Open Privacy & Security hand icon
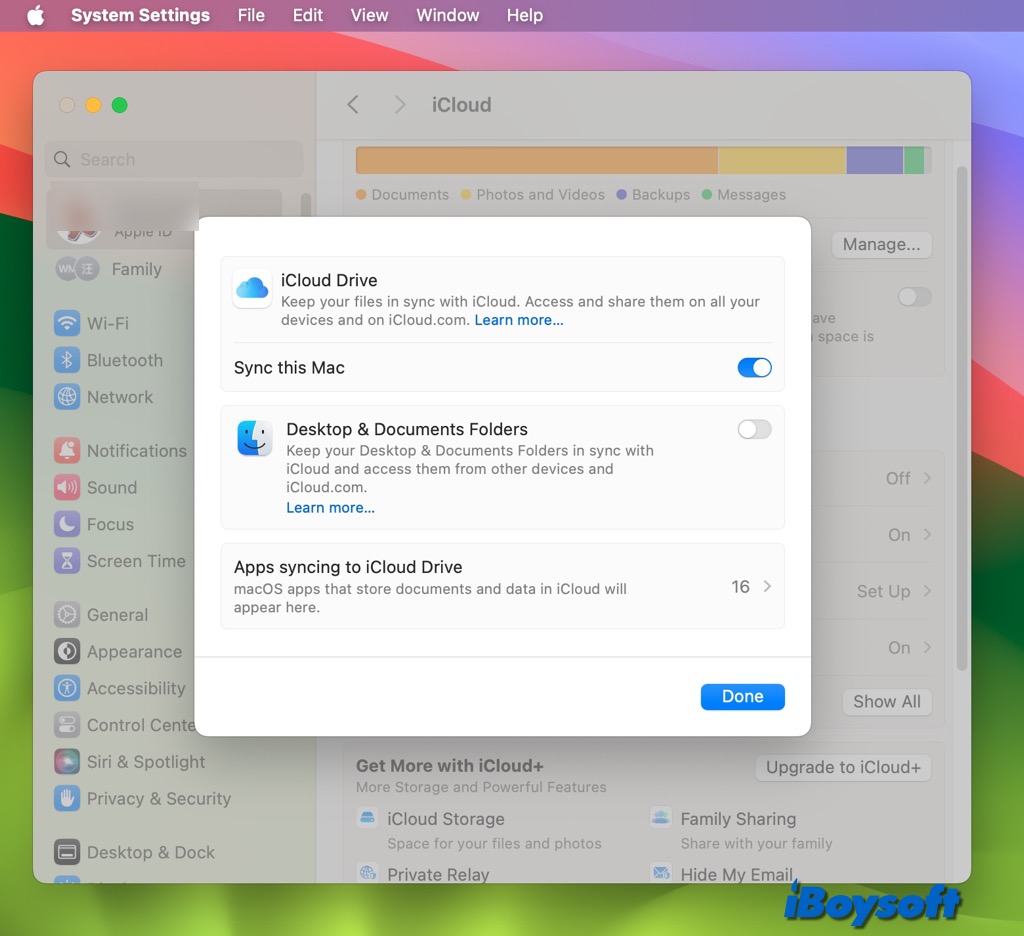The width and height of the screenshot is (1024, 936). (x=67, y=798)
